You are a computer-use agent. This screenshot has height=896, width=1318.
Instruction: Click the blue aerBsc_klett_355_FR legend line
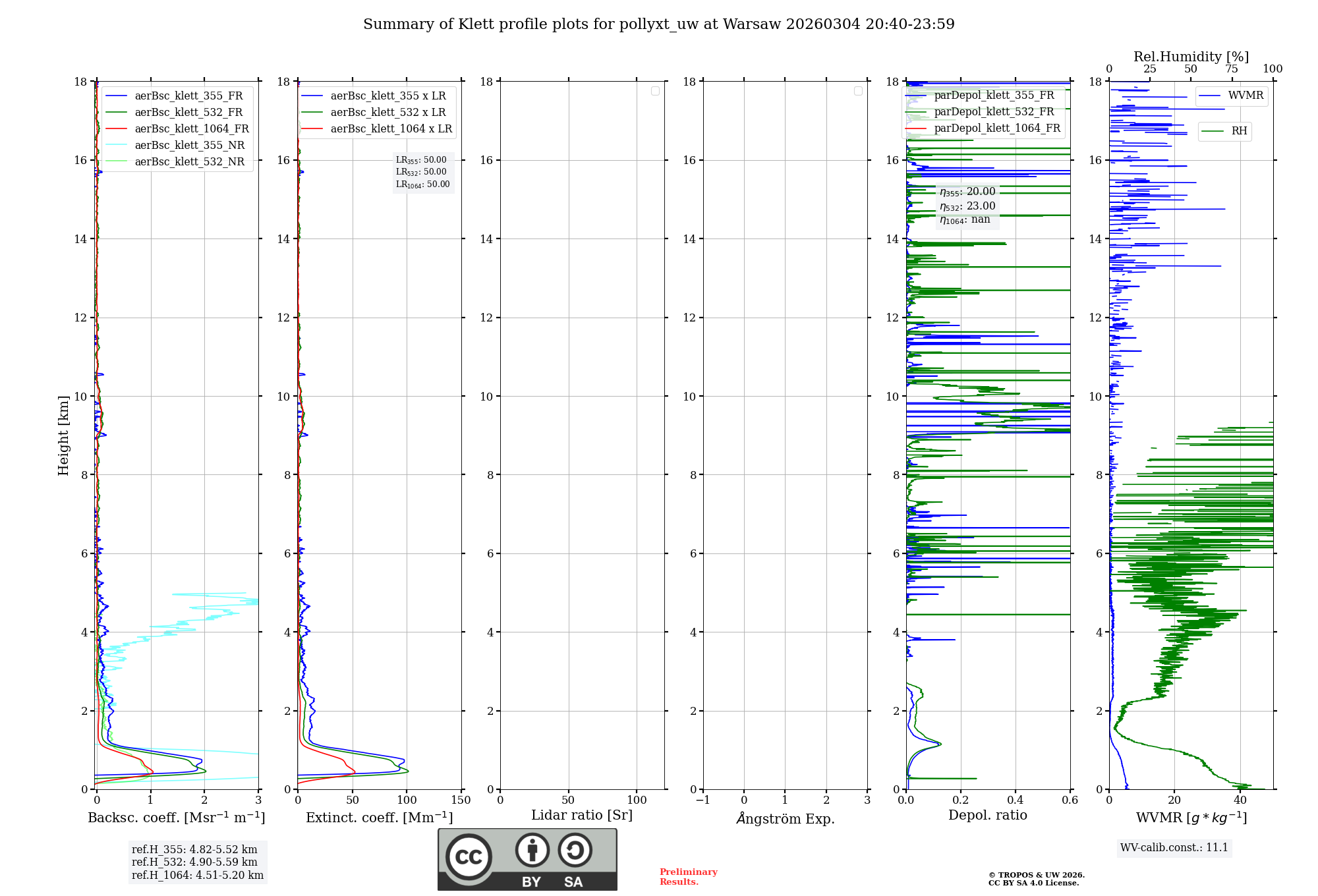(x=116, y=96)
